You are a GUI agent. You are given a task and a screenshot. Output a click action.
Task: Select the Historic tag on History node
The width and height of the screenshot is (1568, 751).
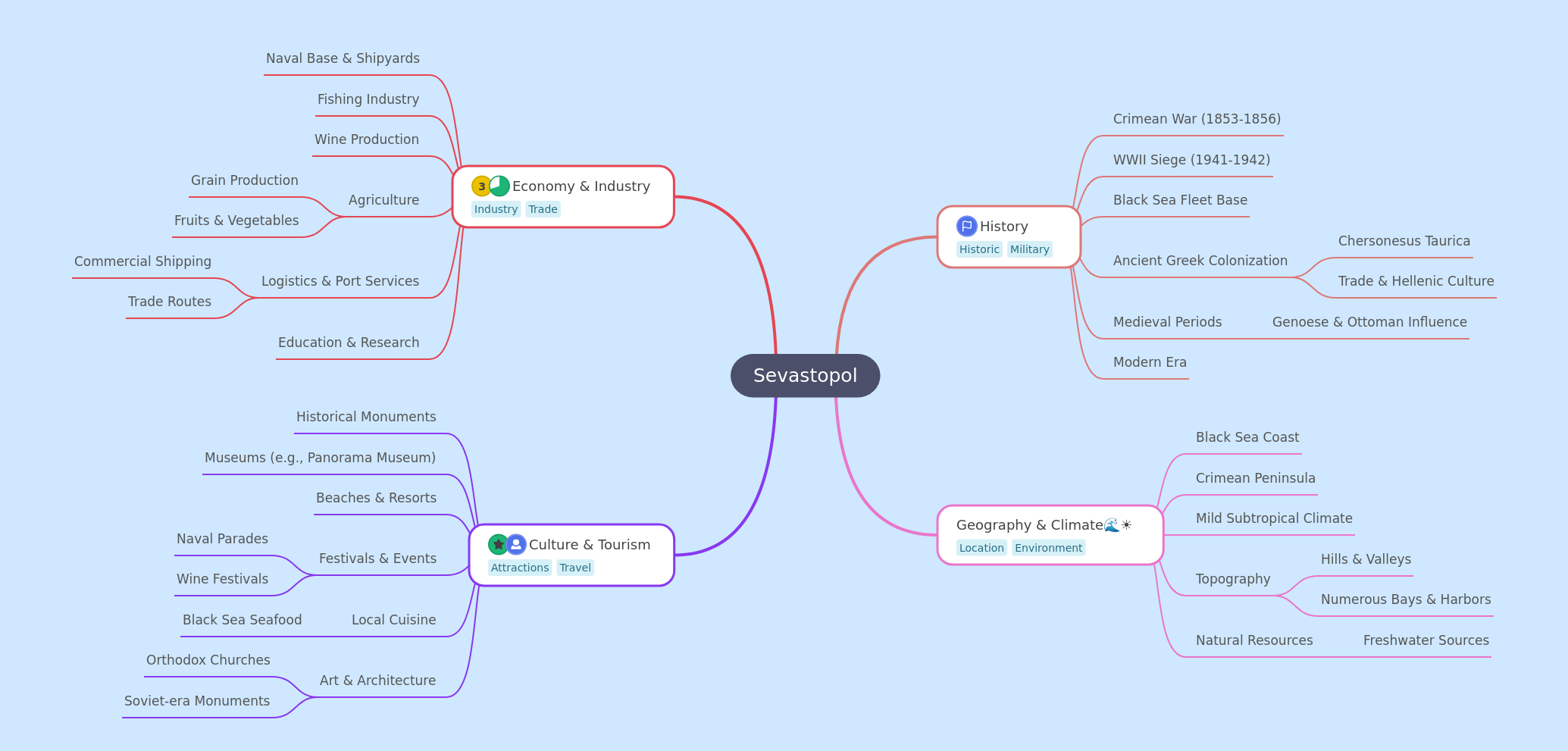[979, 249]
